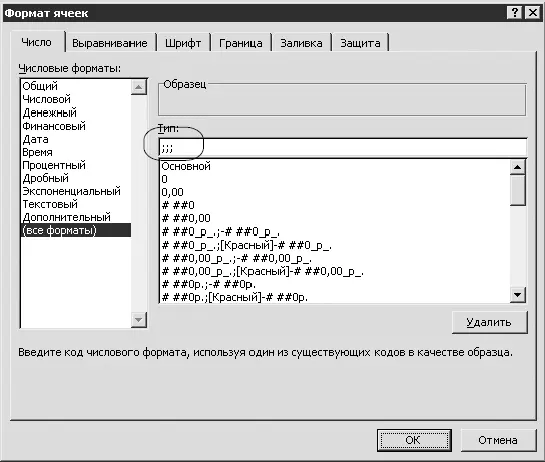
Task: Click in the Тип input field
Action: (343, 148)
